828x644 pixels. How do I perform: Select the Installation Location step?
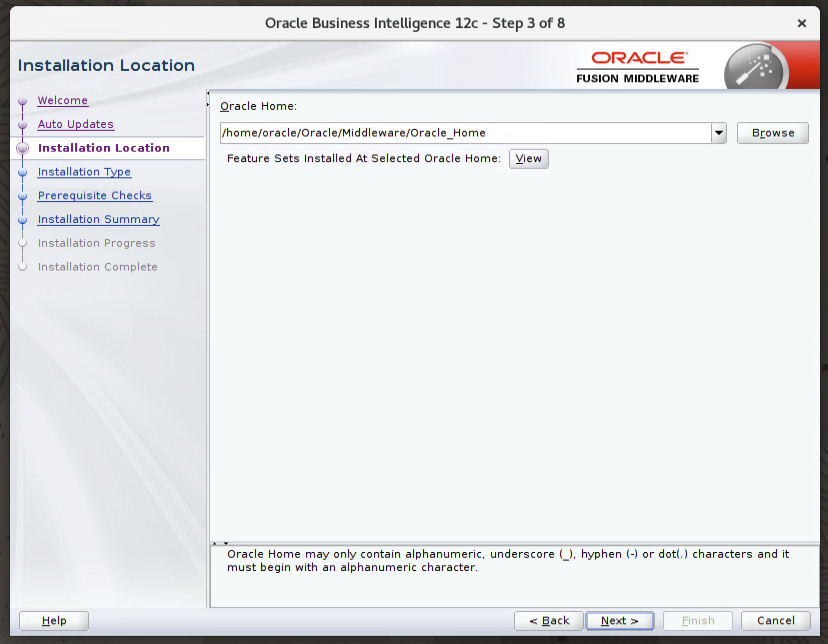104,148
